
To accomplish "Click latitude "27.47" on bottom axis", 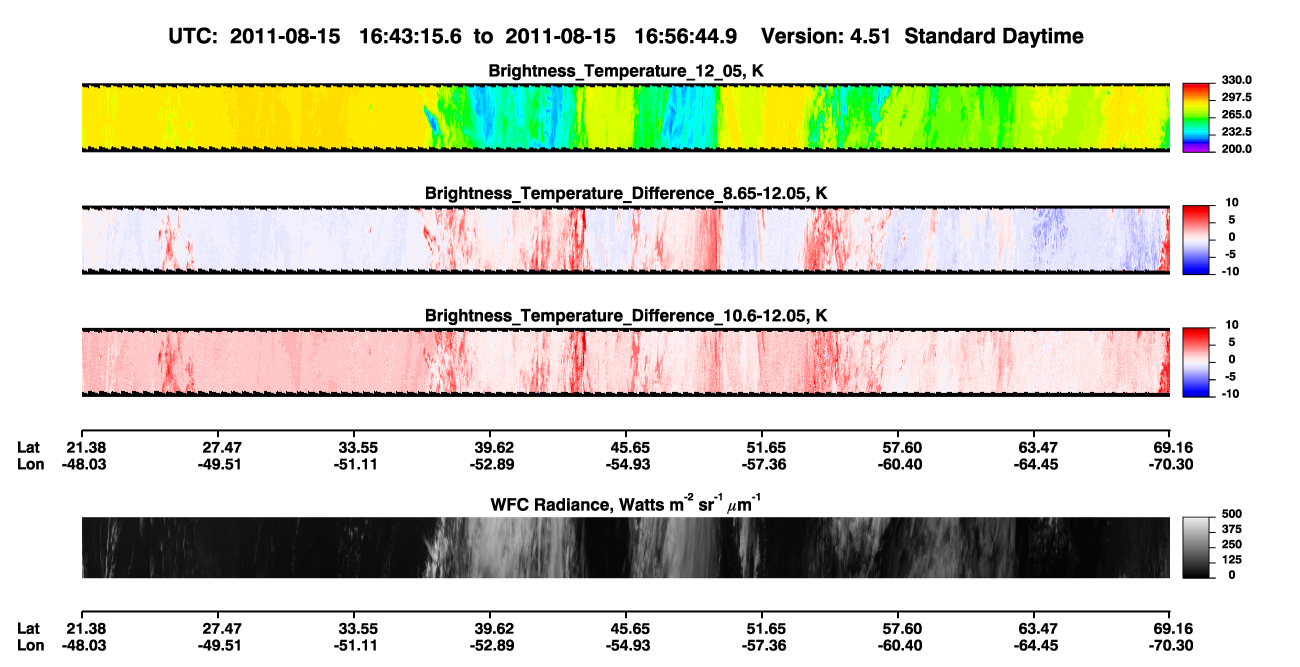I will [x=222, y=629].
